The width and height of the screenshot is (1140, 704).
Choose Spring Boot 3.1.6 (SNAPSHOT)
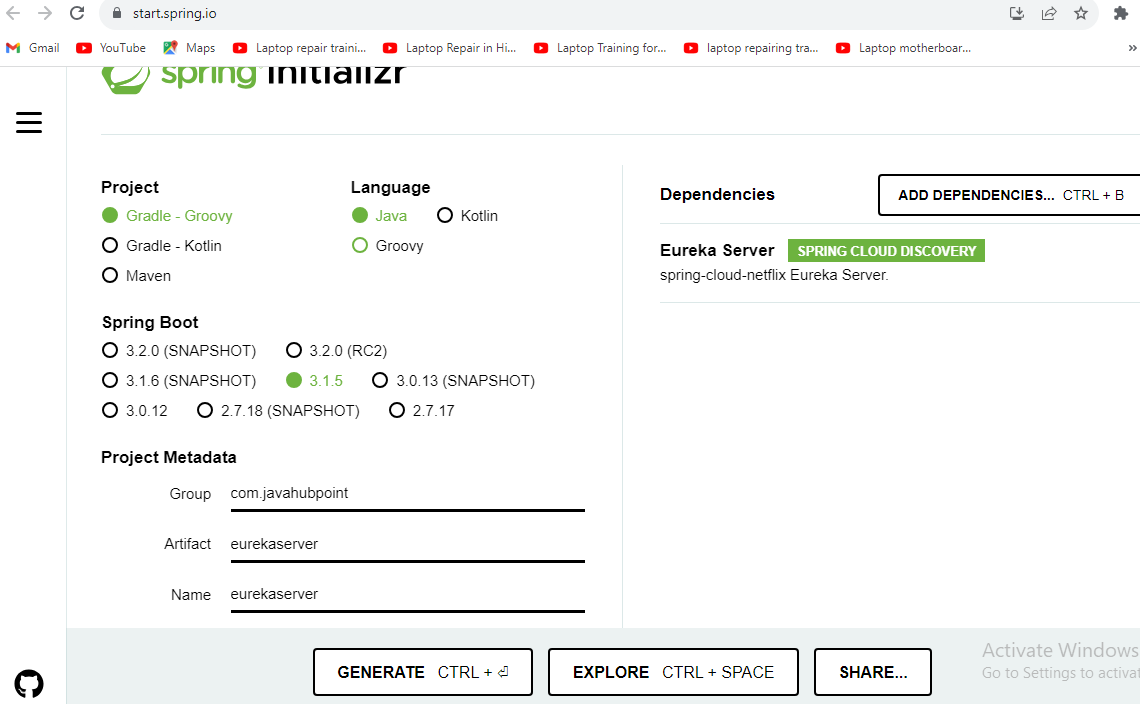[179, 380]
